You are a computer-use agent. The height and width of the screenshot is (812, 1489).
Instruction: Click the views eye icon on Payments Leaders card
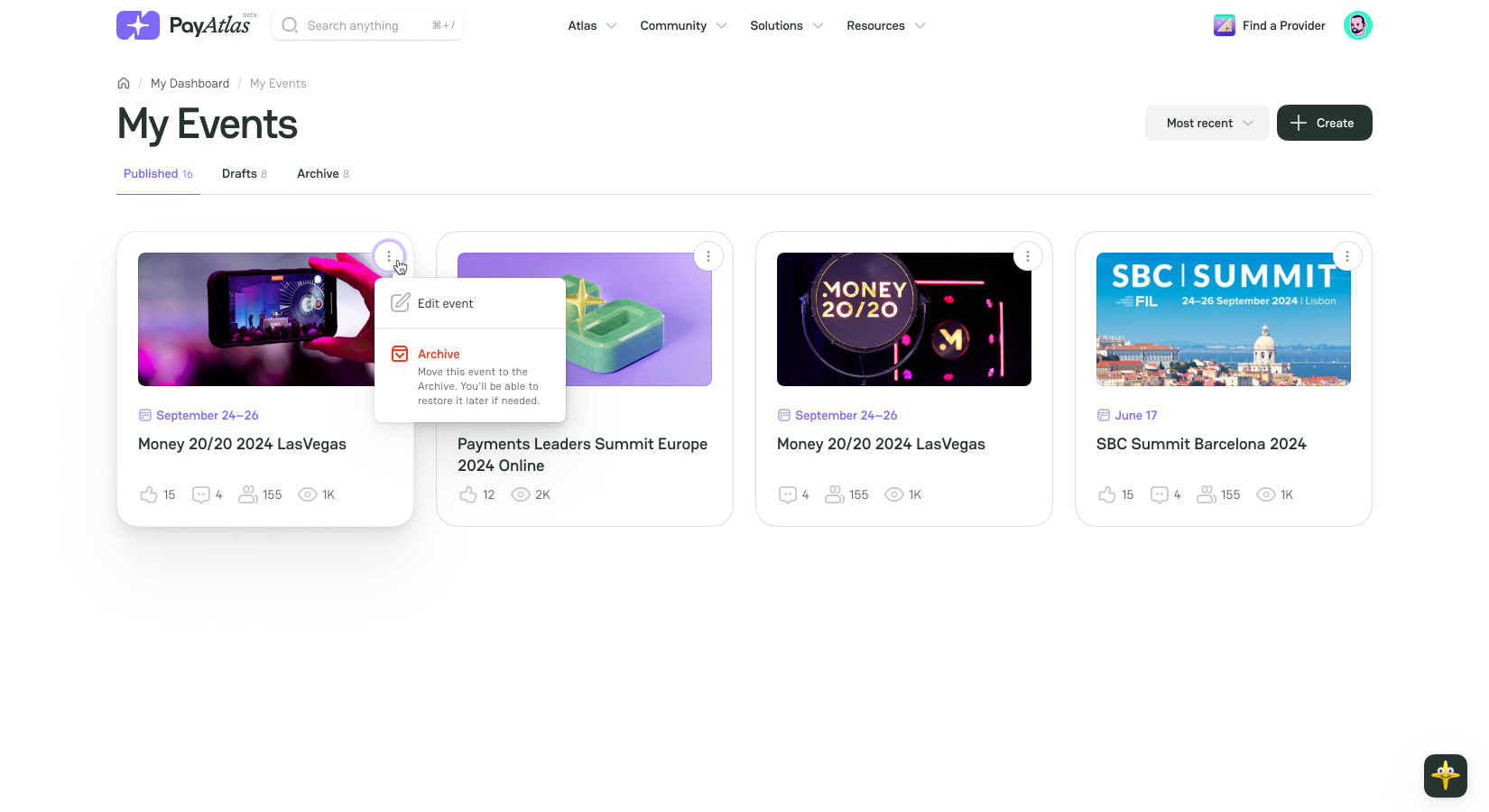pyautogui.click(x=521, y=494)
